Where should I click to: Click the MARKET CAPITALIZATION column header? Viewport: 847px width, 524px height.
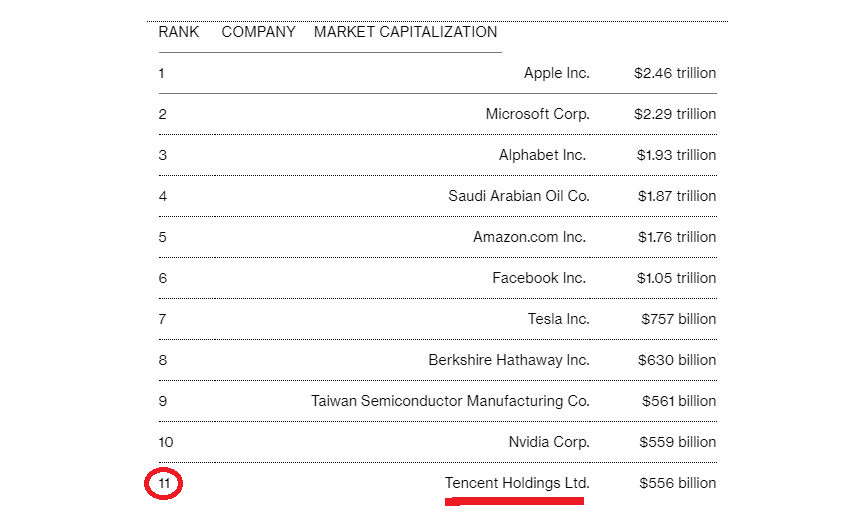point(405,32)
